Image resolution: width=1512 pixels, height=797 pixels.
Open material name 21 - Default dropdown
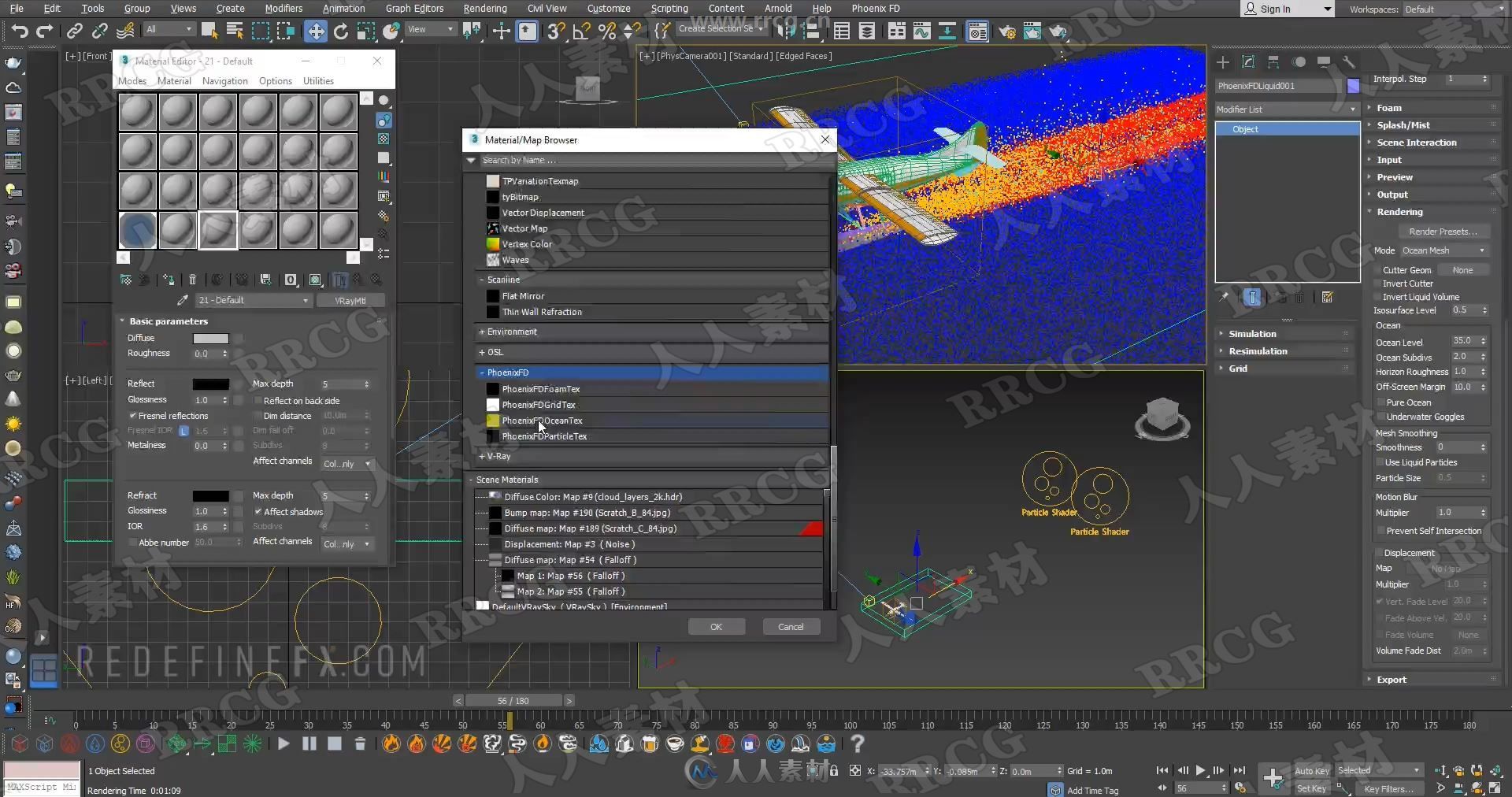[253, 300]
